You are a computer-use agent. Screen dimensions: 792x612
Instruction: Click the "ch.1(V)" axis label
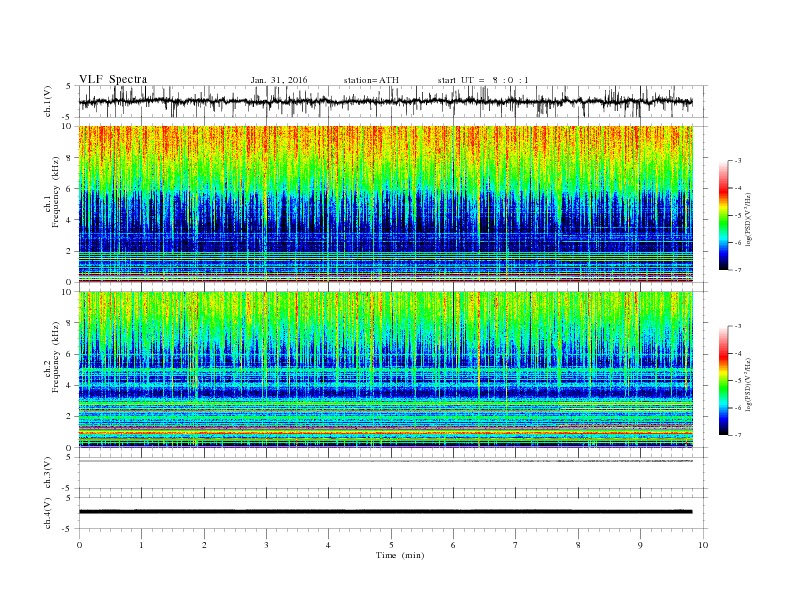[47, 101]
